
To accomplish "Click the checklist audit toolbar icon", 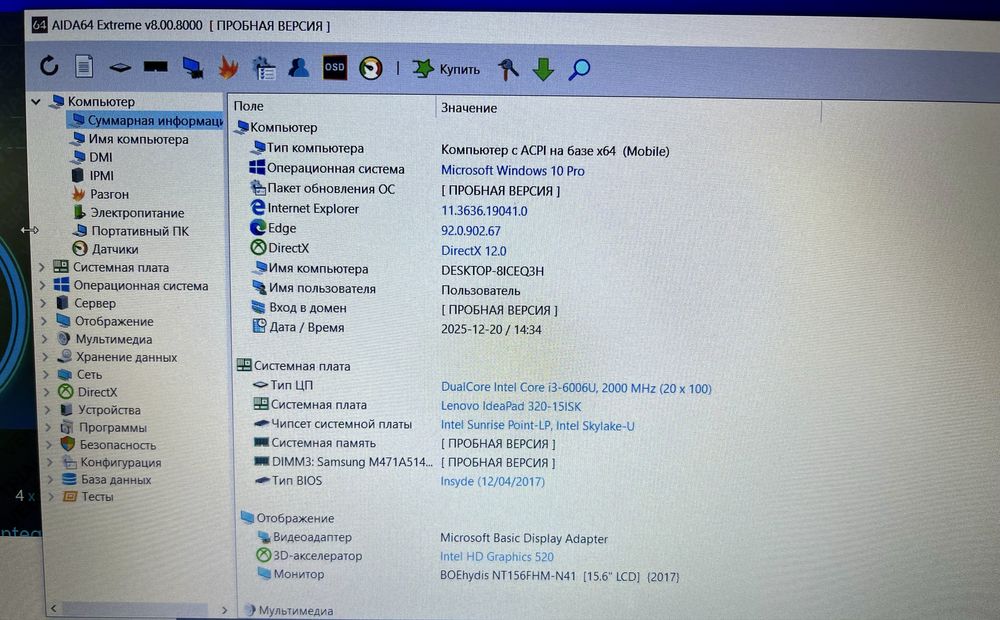I will click(263, 68).
